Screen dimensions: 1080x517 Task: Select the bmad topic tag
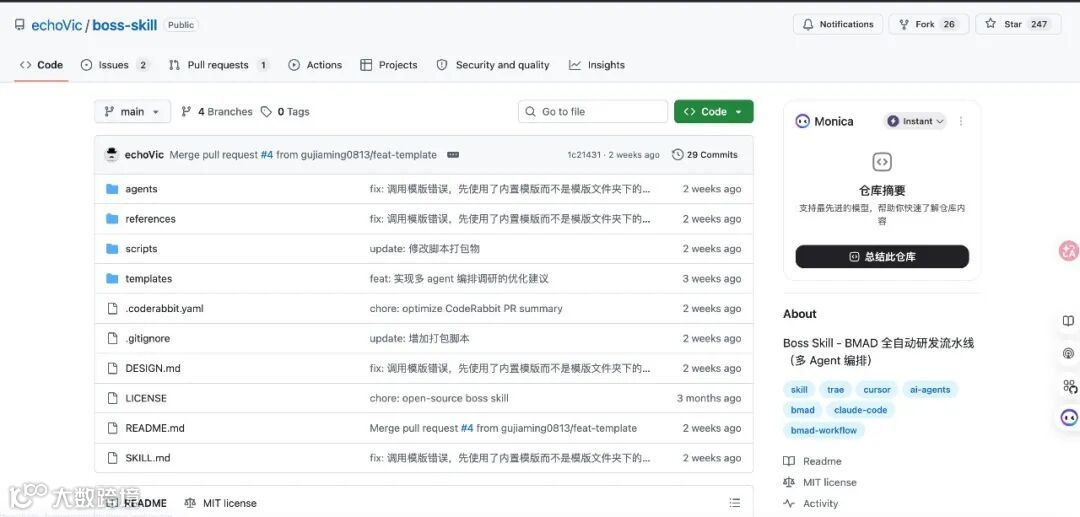(x=802, y=410)
